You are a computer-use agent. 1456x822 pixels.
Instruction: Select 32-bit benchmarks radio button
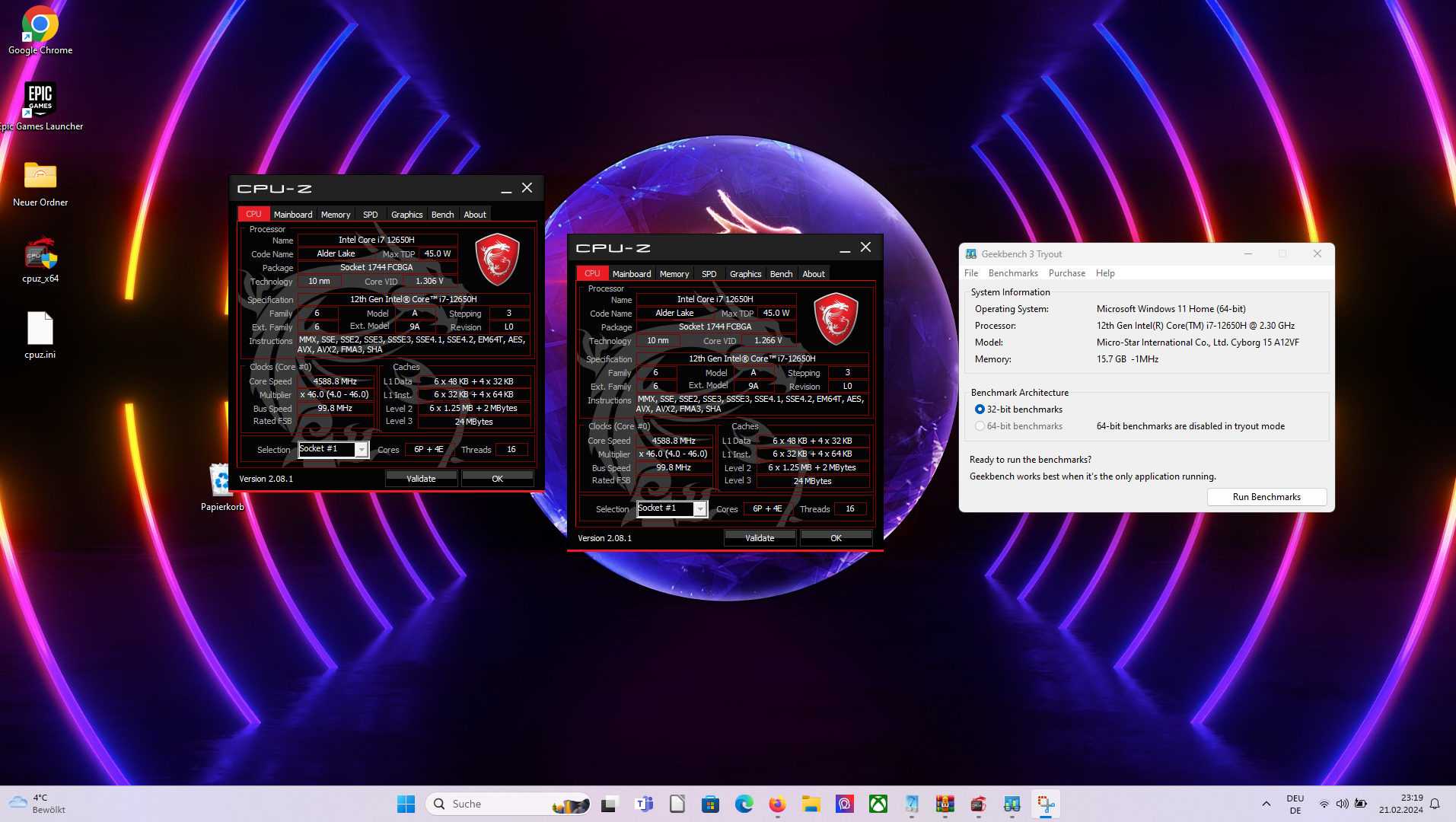point(980,409)
